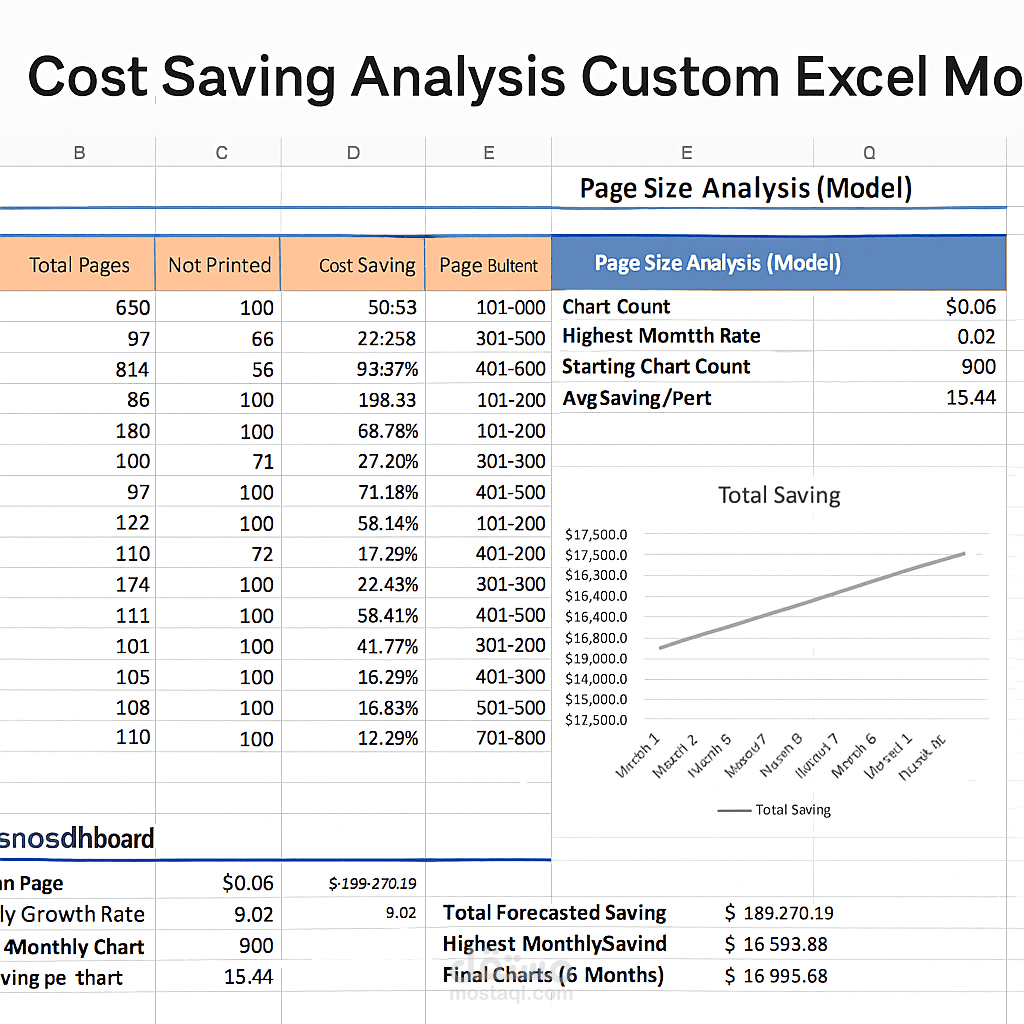Screen dimensions: 1024x1024
Task: Click the 'Total Saving' chart title
Action: coord(779,495)
